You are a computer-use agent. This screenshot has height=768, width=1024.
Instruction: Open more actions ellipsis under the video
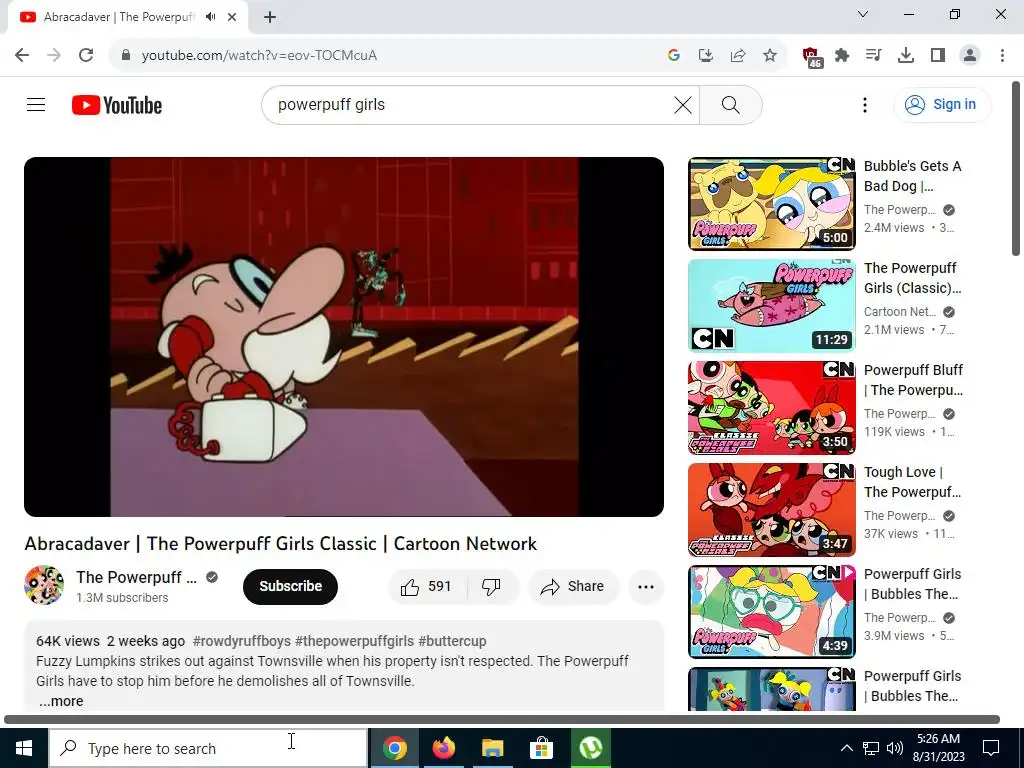click(646, 586)
